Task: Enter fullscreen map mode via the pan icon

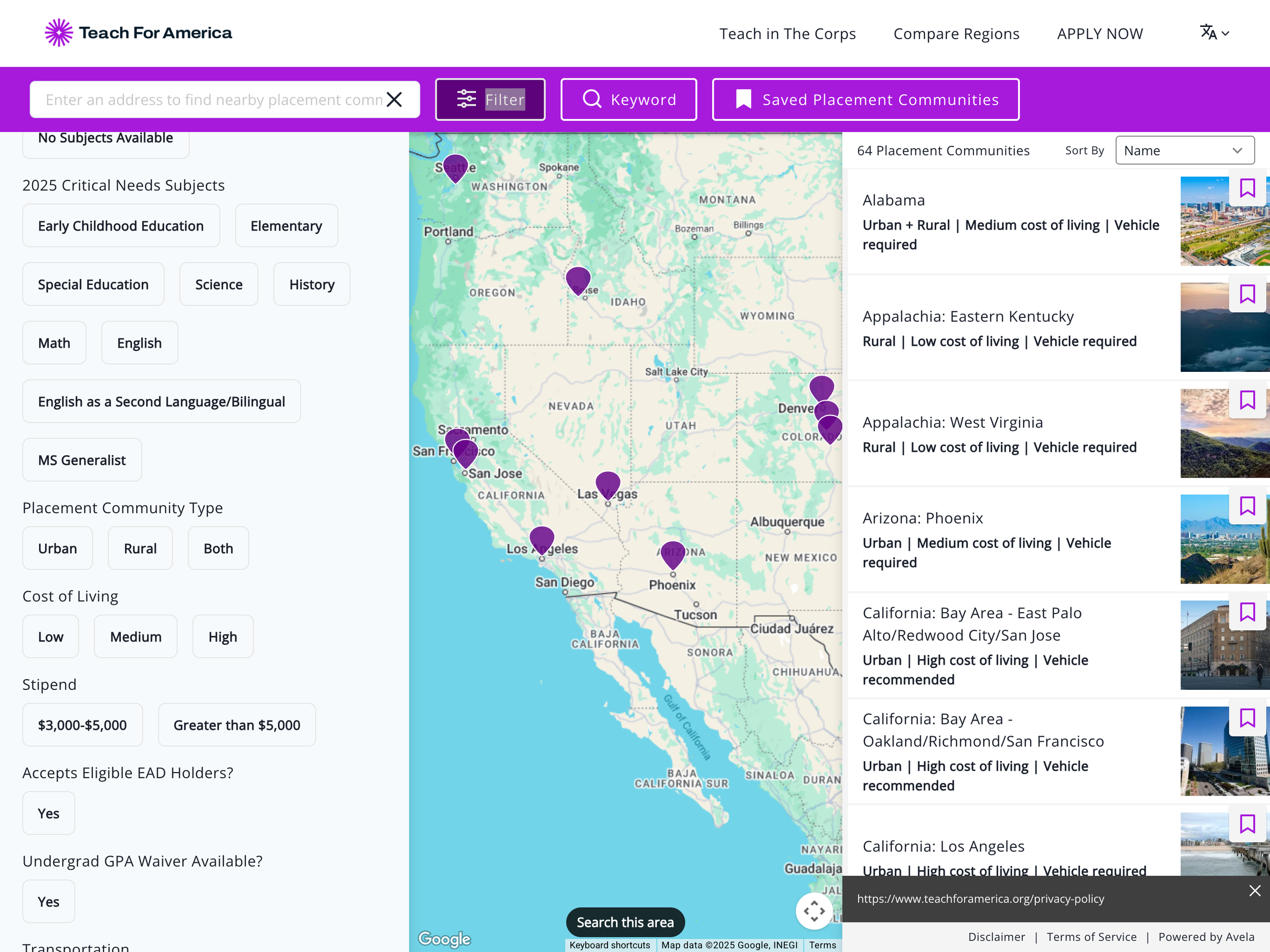Action: [x=814, y=911]
